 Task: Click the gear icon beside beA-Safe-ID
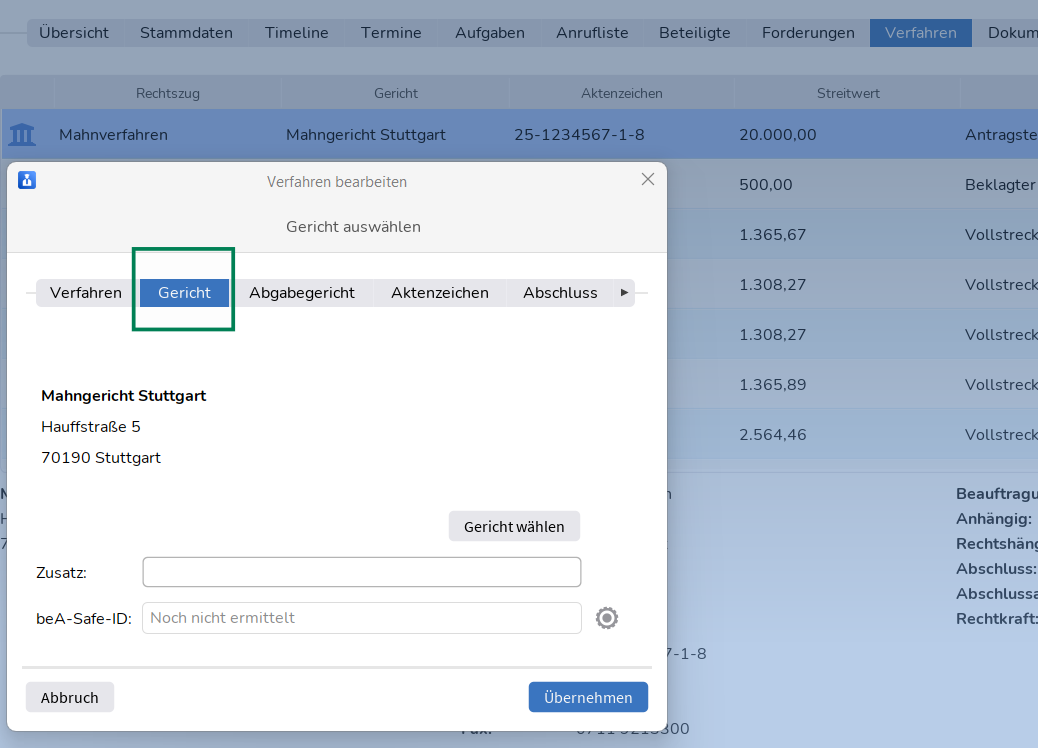click(606, 618)
